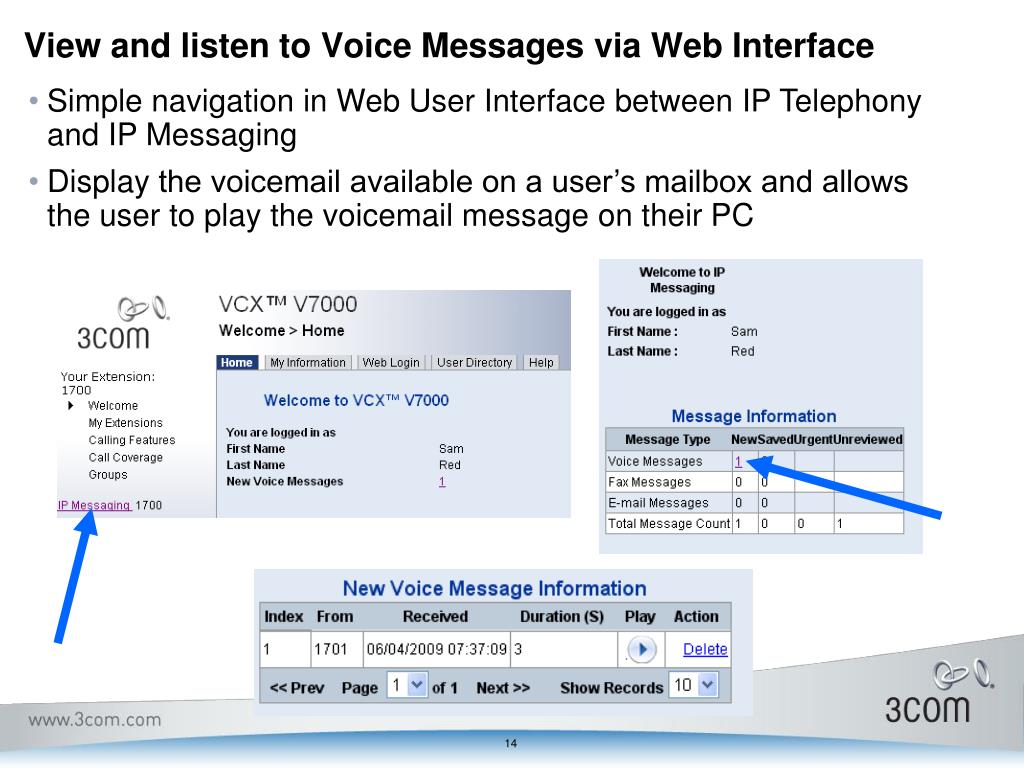Click the Index column header

[x=283, y=616]
